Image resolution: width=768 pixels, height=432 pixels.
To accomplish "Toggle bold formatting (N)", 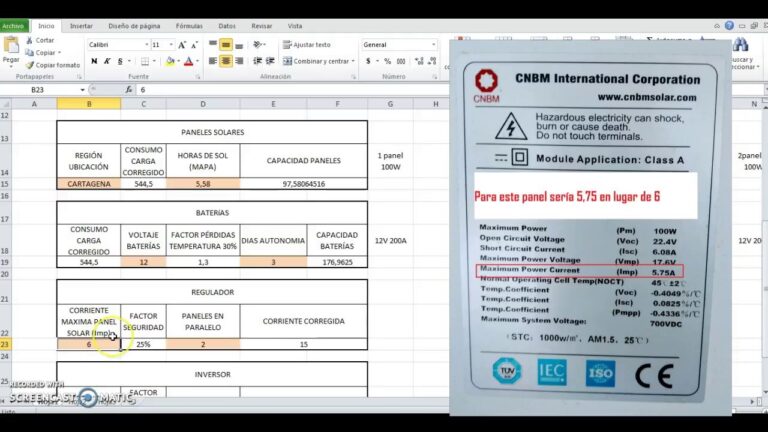I will pyautogui.click(x=94, y=61).
